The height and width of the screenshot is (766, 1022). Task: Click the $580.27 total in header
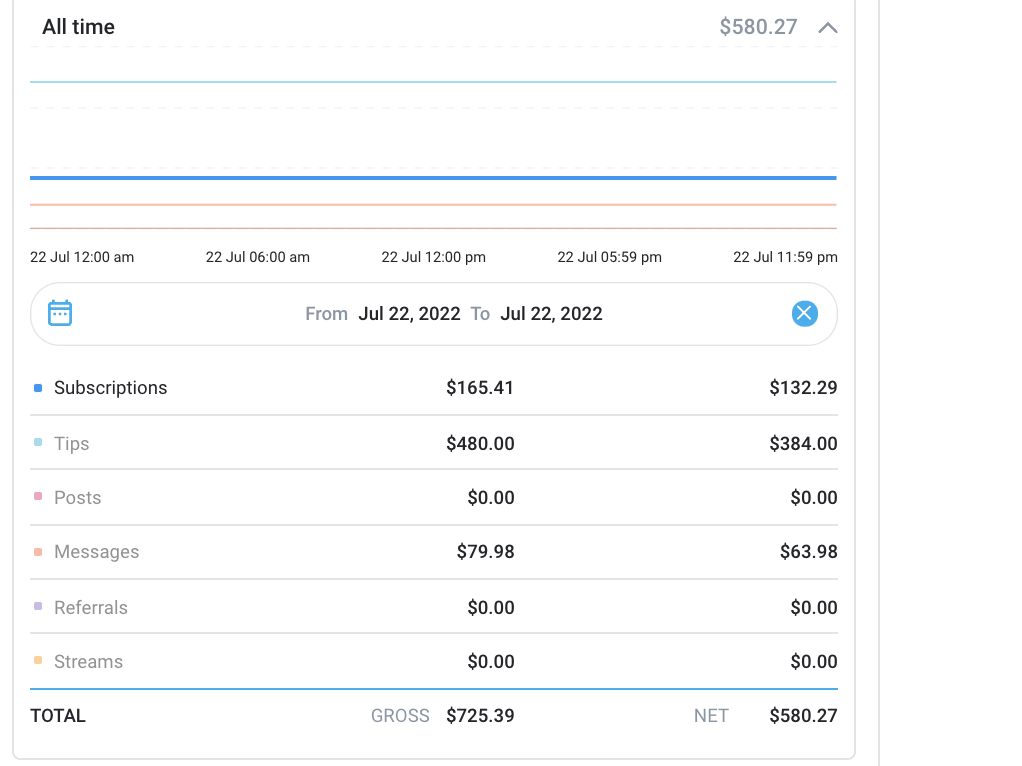(x=758, y=27)
